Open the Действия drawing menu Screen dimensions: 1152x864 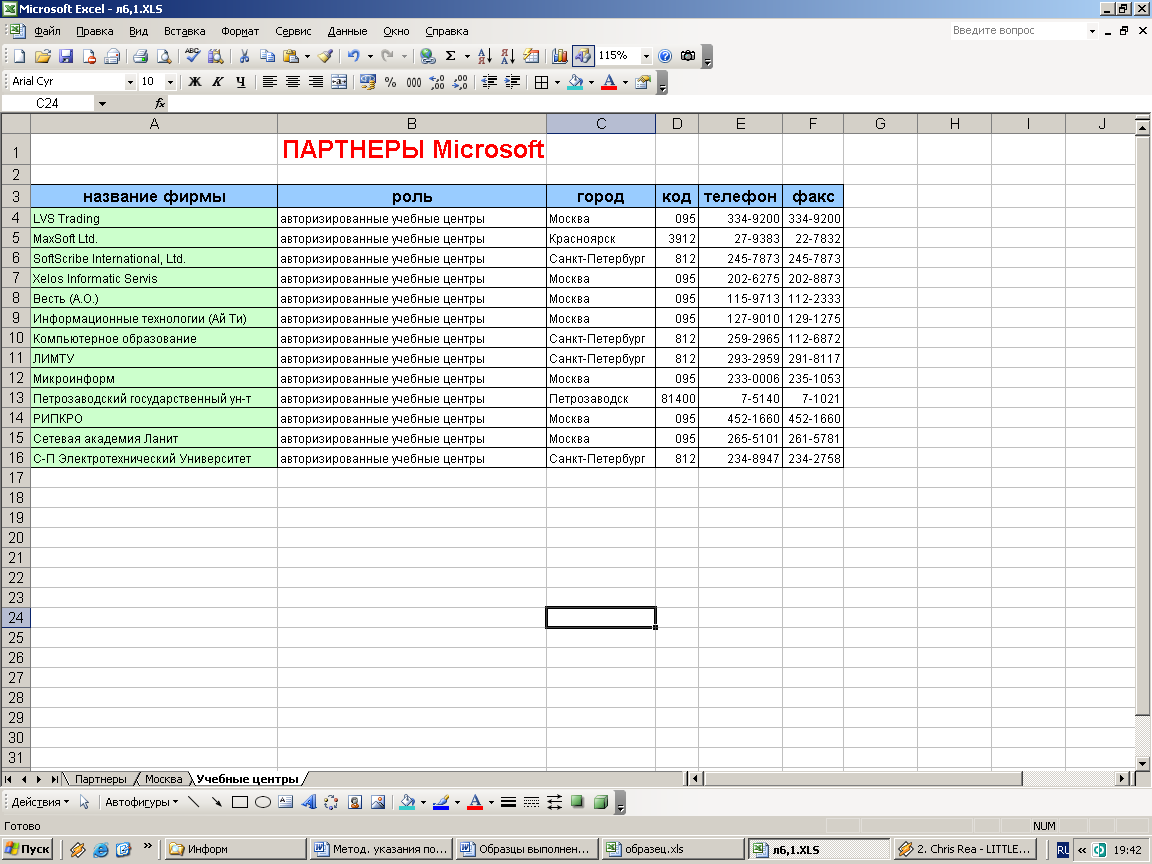(40, 802)
